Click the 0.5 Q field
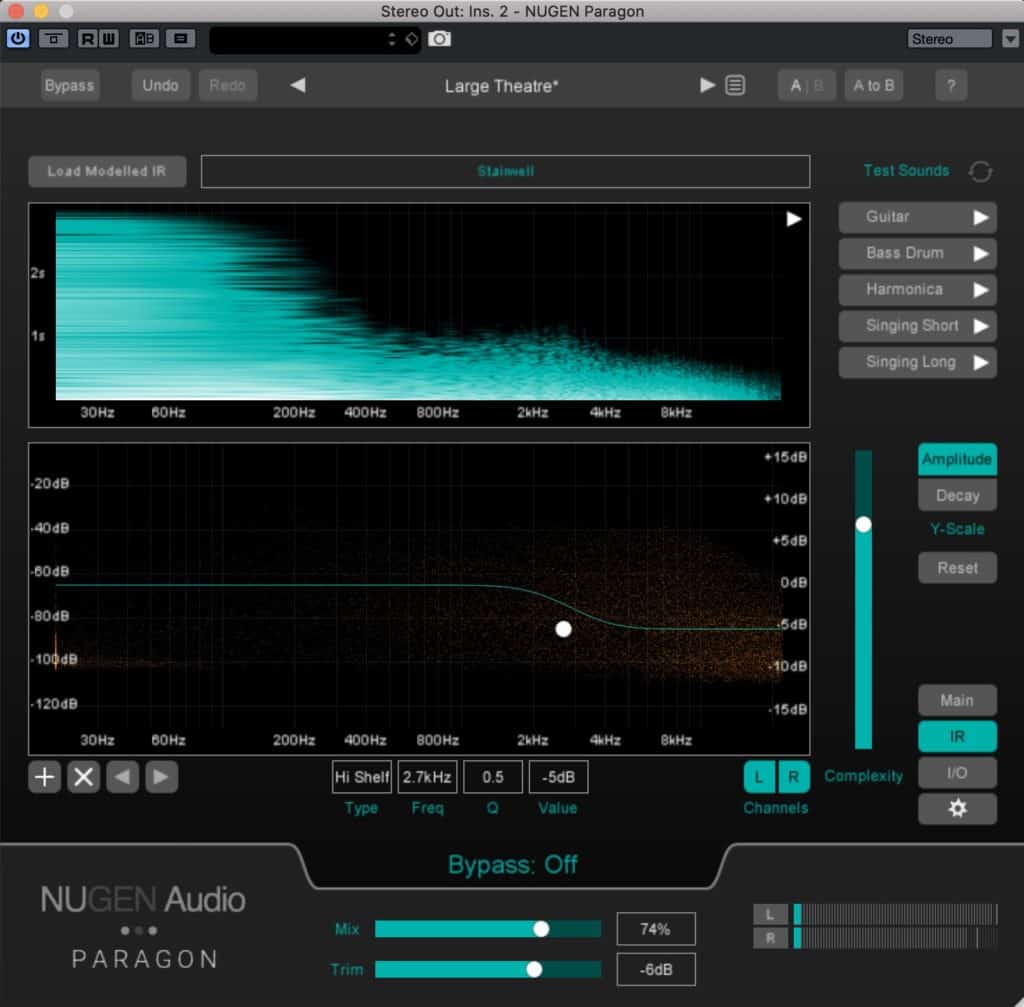 pos(492,777)
